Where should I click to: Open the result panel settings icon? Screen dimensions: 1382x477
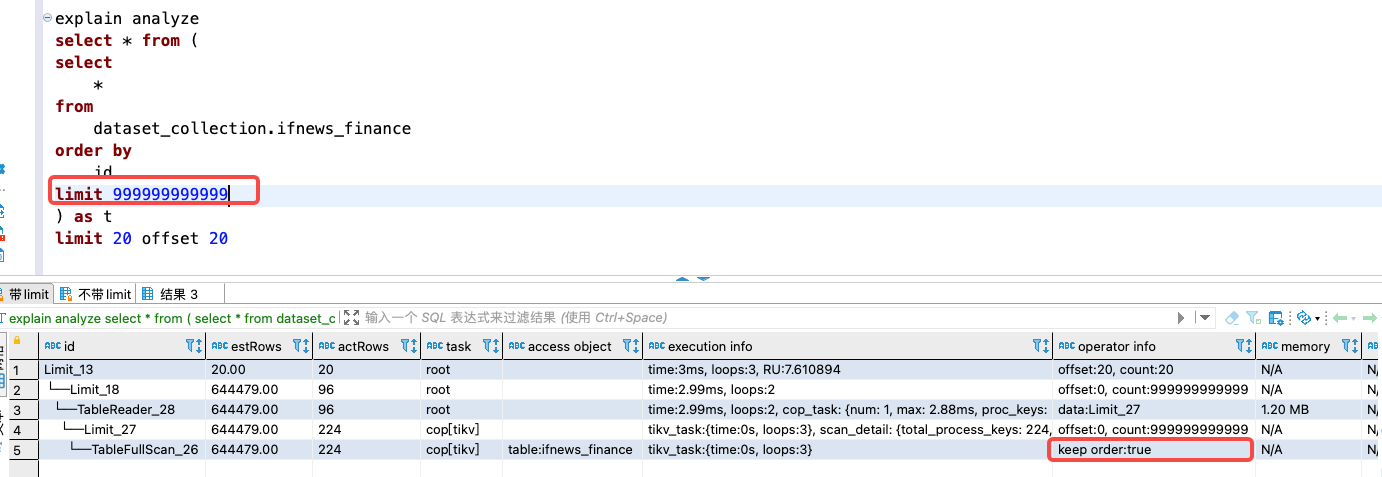point(1276,318)
